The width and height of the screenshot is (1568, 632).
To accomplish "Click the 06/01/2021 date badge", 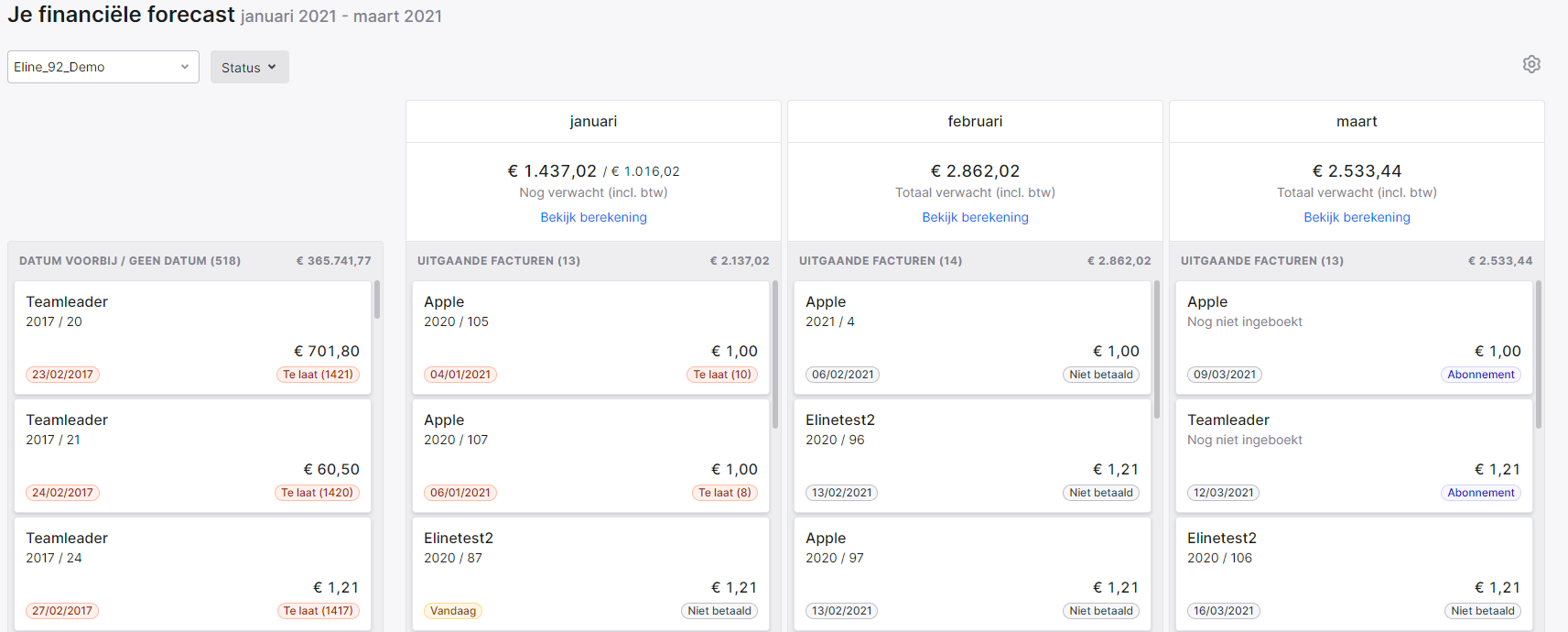I will click(460, 493).
